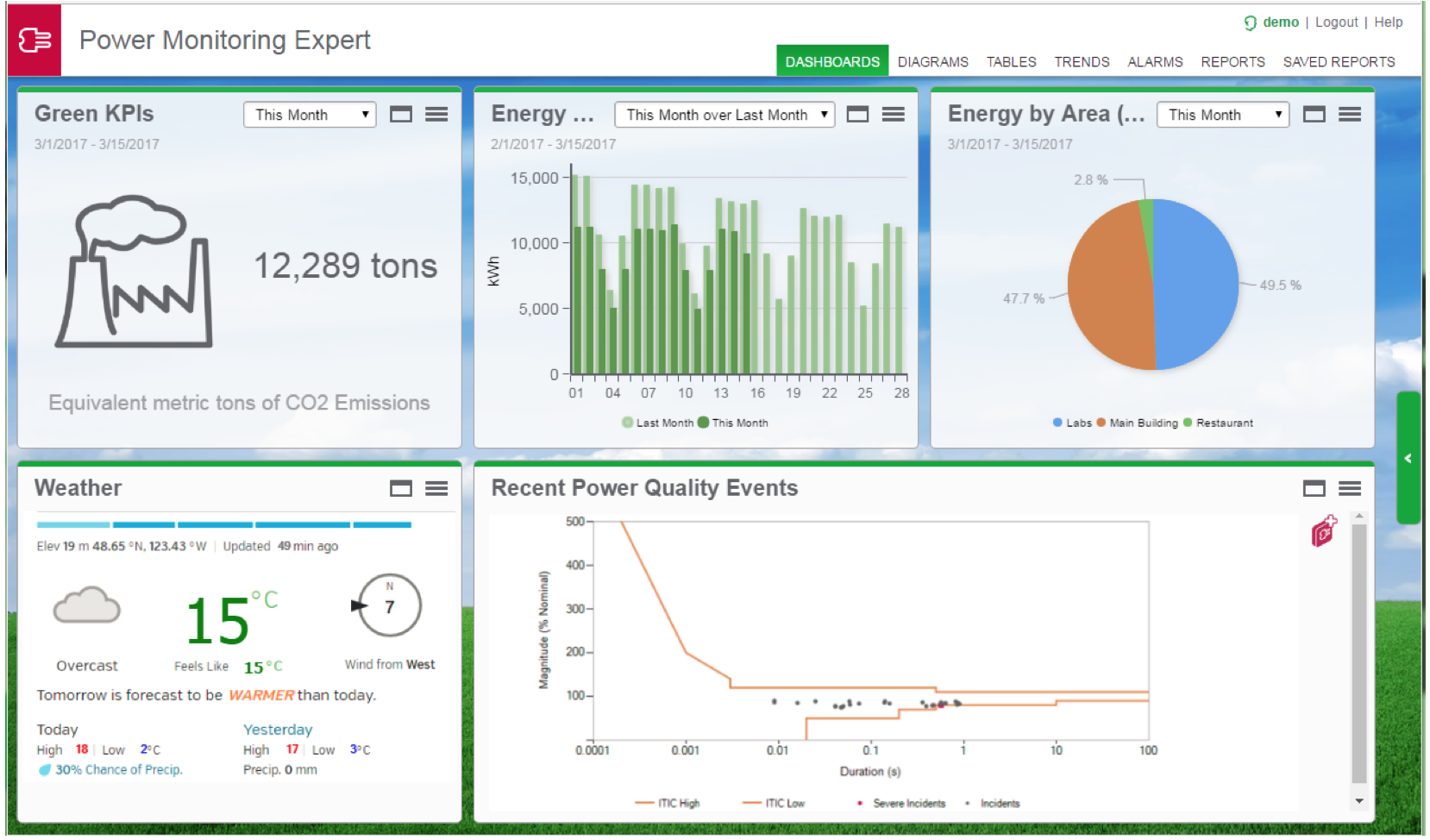The height and width of the screenshot is (840, 1430).
Task: Open the Alarms tab
Action: [x=1155, y=62]
